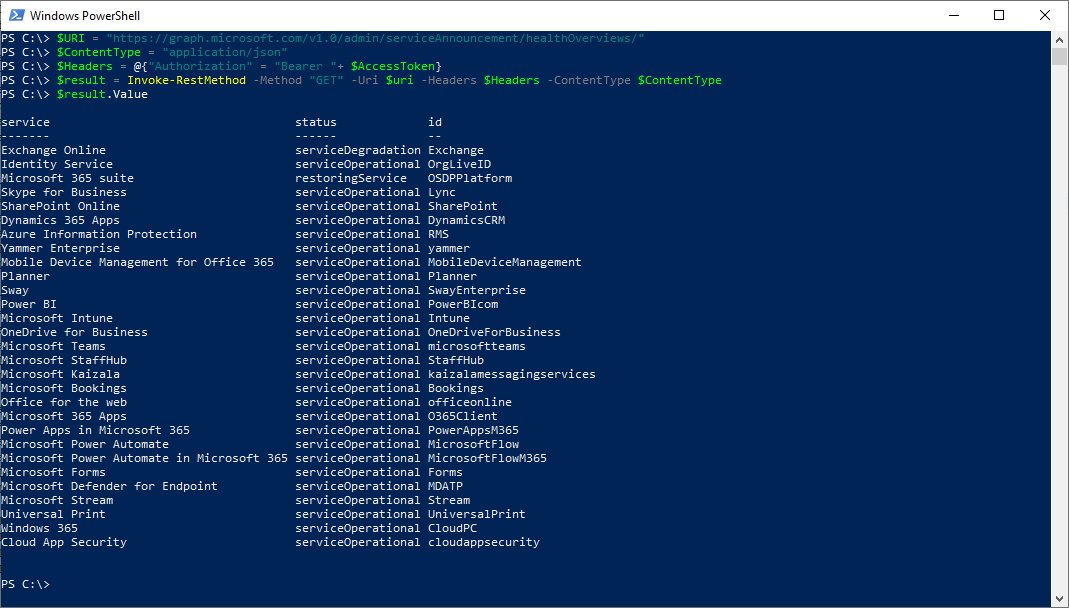Click the 'status' column header

pos(316,122)
